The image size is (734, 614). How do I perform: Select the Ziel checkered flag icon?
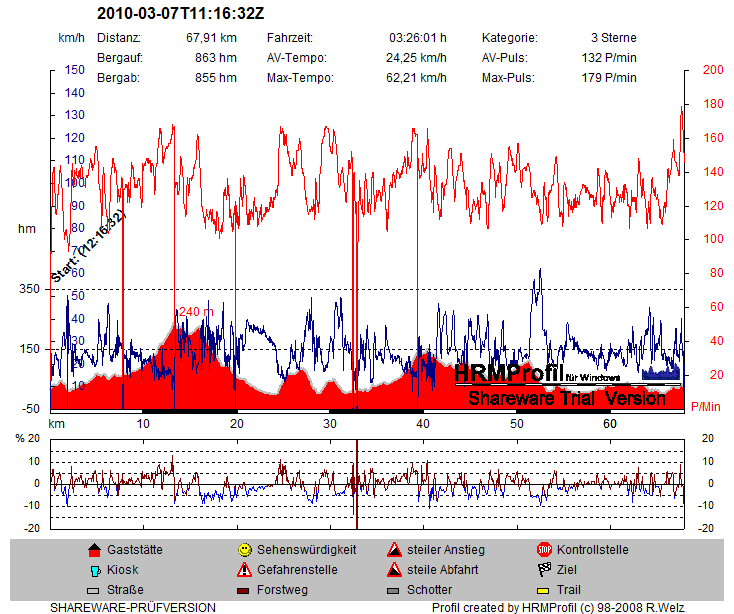pos(544,570)
